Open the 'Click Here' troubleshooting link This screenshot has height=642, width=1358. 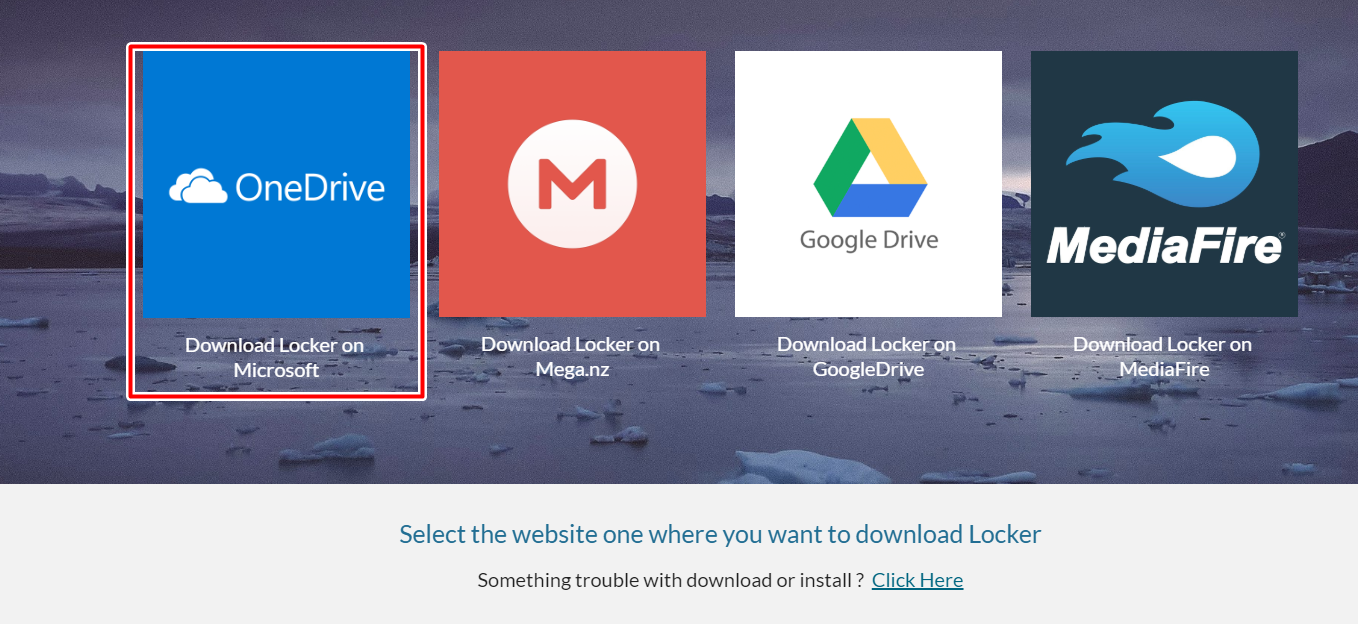coord(917,580)
